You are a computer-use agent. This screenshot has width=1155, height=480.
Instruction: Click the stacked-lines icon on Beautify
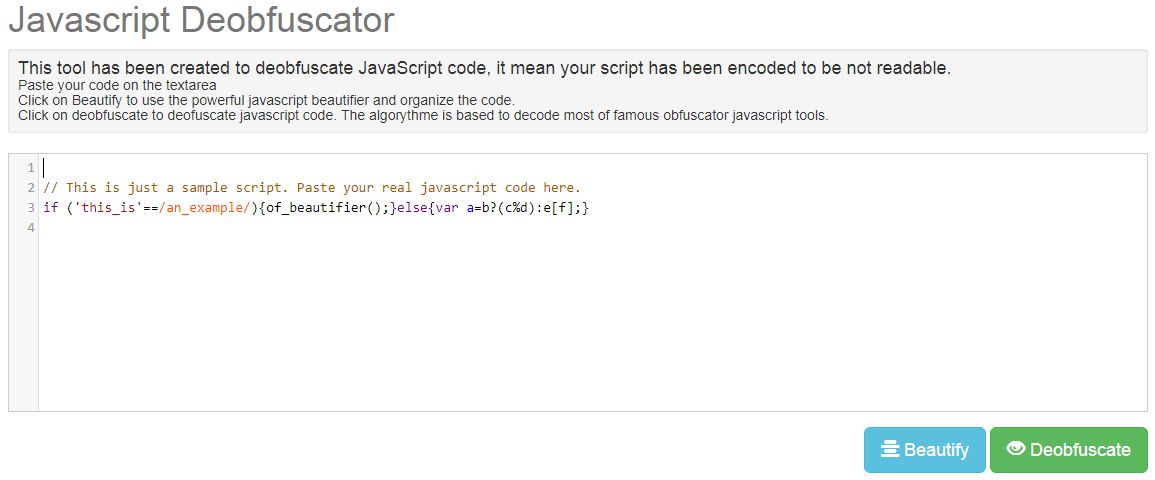(890, 450)
